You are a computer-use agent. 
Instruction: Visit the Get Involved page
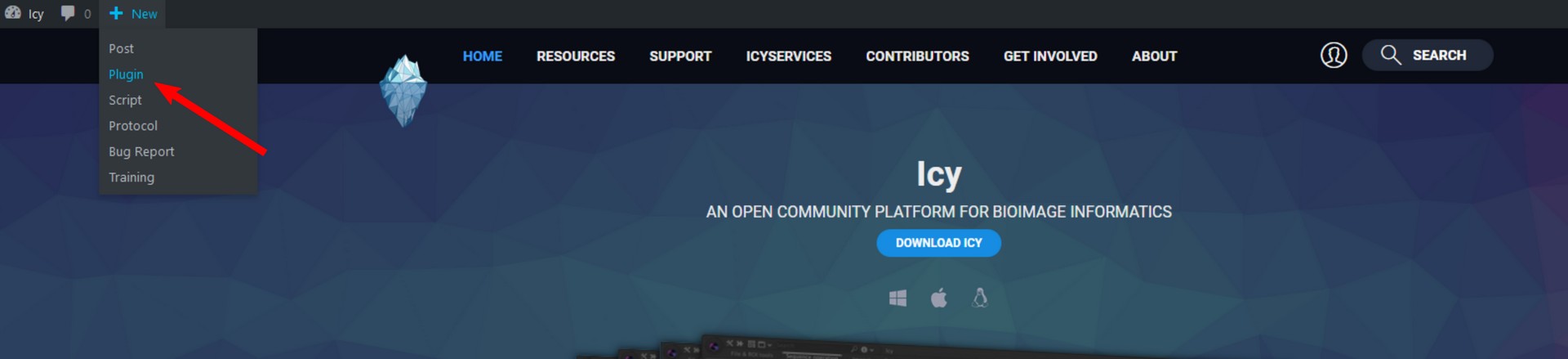tap(1049, 56)
